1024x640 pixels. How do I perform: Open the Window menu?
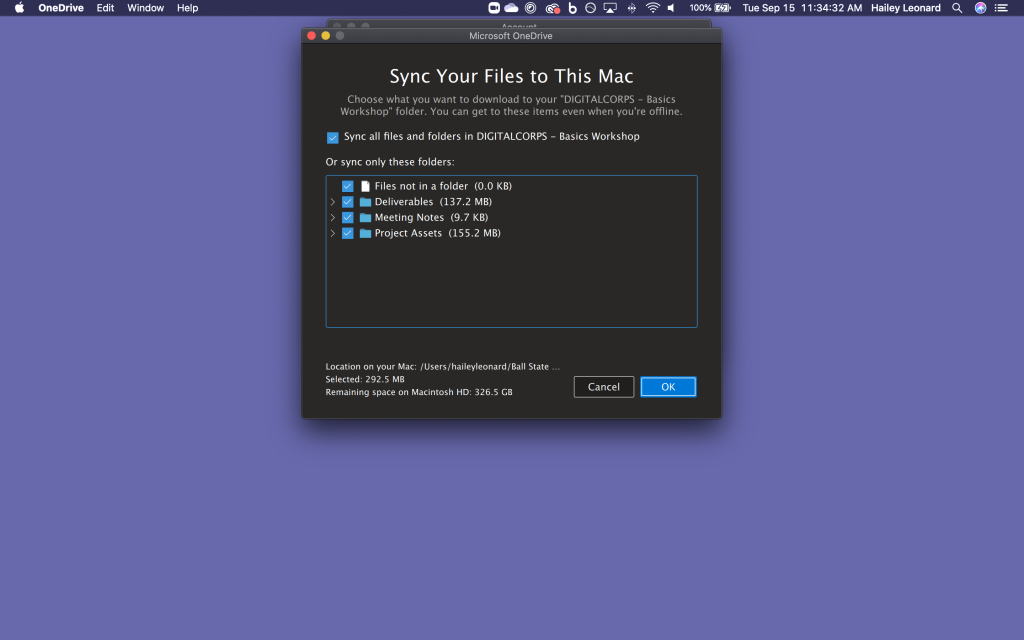click(145, 8)
